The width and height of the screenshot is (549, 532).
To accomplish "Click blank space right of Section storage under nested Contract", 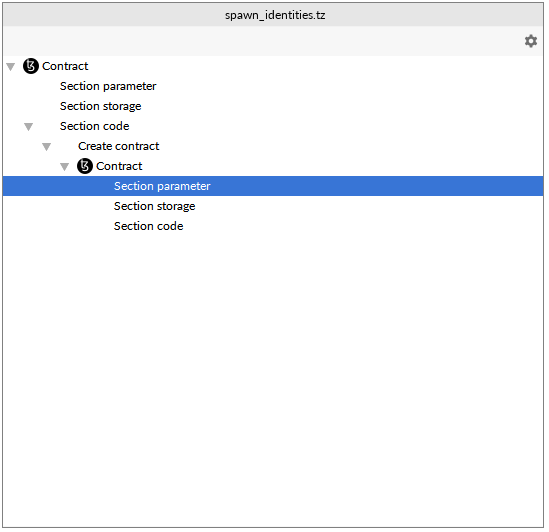I will tap(368, 206).
